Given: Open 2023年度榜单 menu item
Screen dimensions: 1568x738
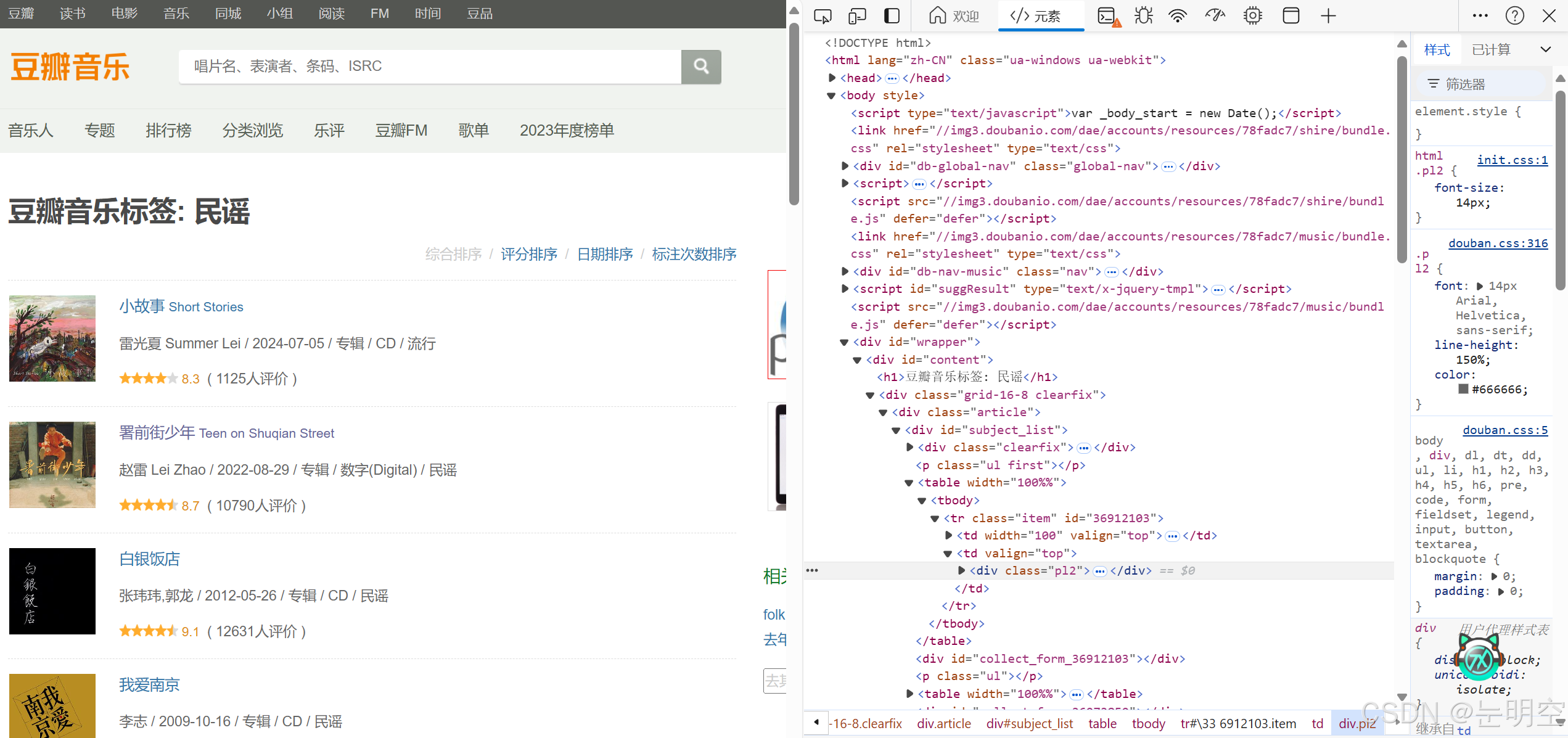Looking at the screenshot, I should [x=567, y=131].
